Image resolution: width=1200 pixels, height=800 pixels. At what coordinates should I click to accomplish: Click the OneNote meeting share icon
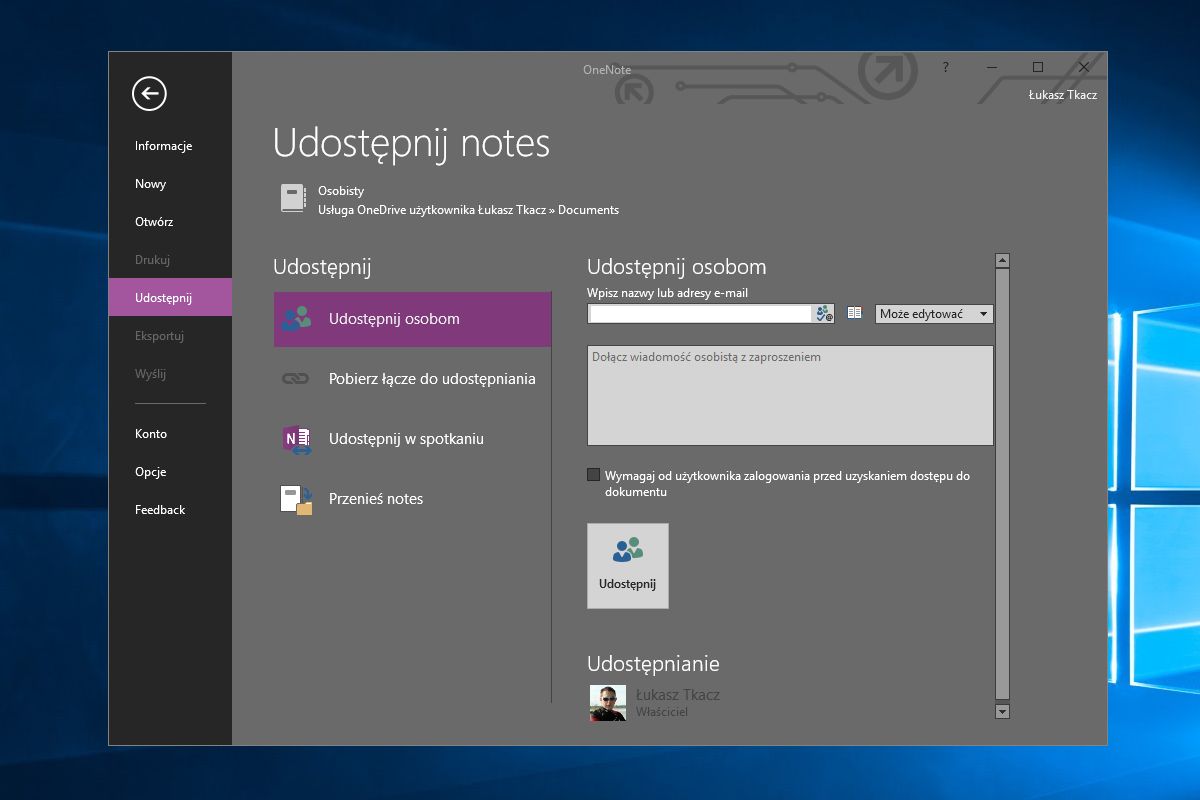pos(297,439)
